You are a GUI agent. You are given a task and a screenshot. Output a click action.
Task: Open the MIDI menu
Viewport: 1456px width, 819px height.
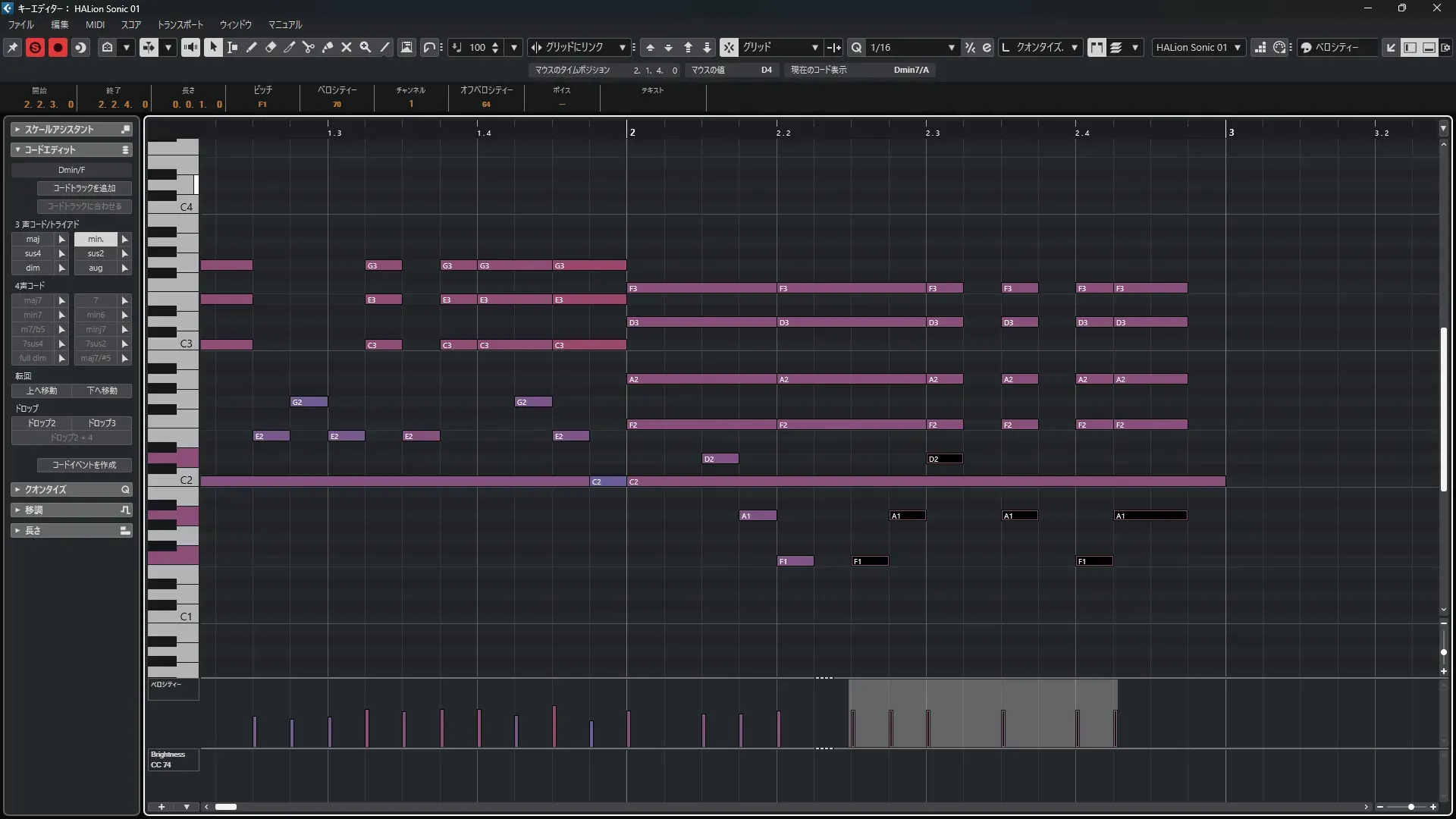point(95,24)
